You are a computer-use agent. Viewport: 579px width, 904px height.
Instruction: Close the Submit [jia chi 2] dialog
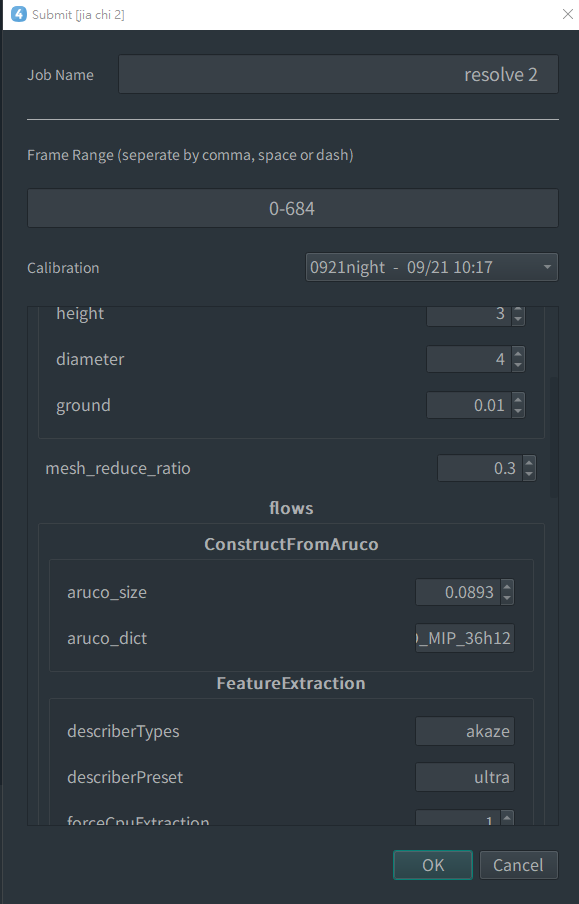567,14
